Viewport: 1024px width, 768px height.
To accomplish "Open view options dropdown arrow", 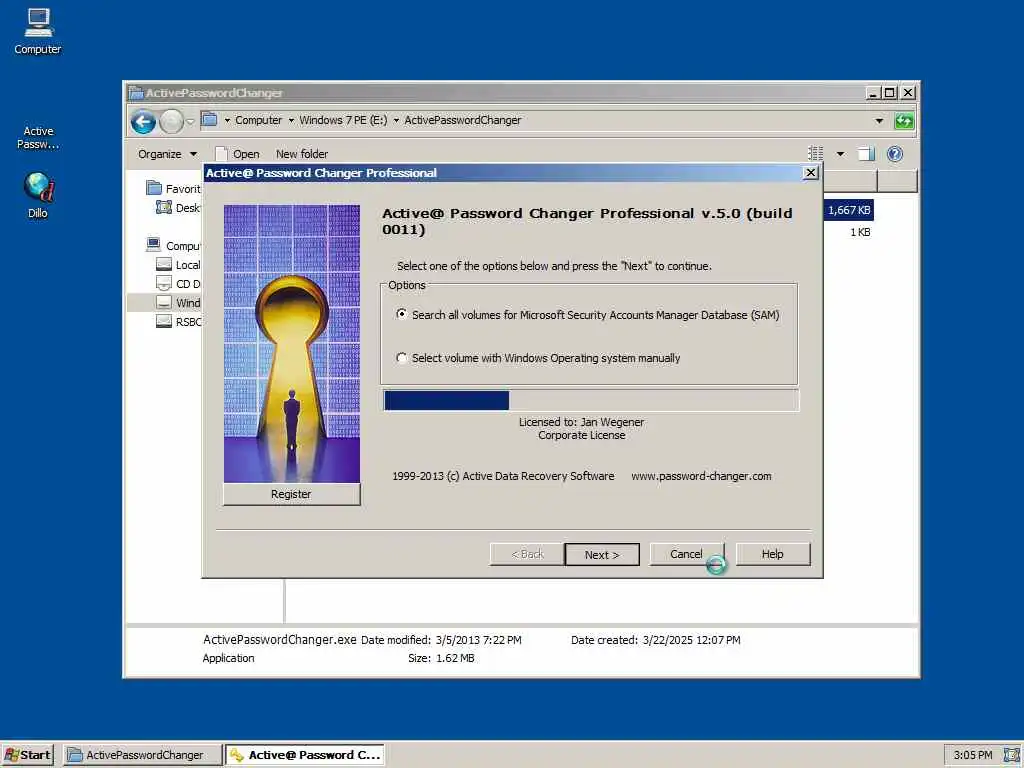I will pos(840,154).
